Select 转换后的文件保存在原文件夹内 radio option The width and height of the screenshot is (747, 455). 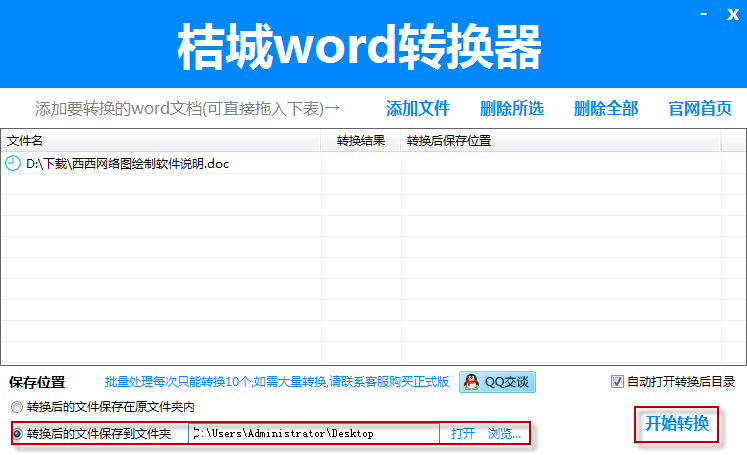pos(17,407)
